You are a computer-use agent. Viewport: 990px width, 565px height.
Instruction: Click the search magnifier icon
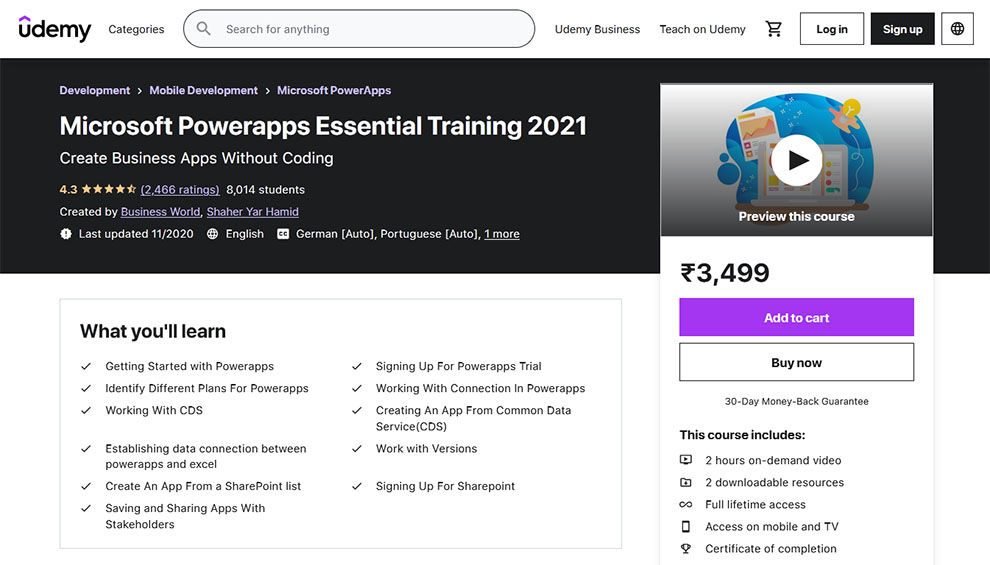(x=204, y=29)
